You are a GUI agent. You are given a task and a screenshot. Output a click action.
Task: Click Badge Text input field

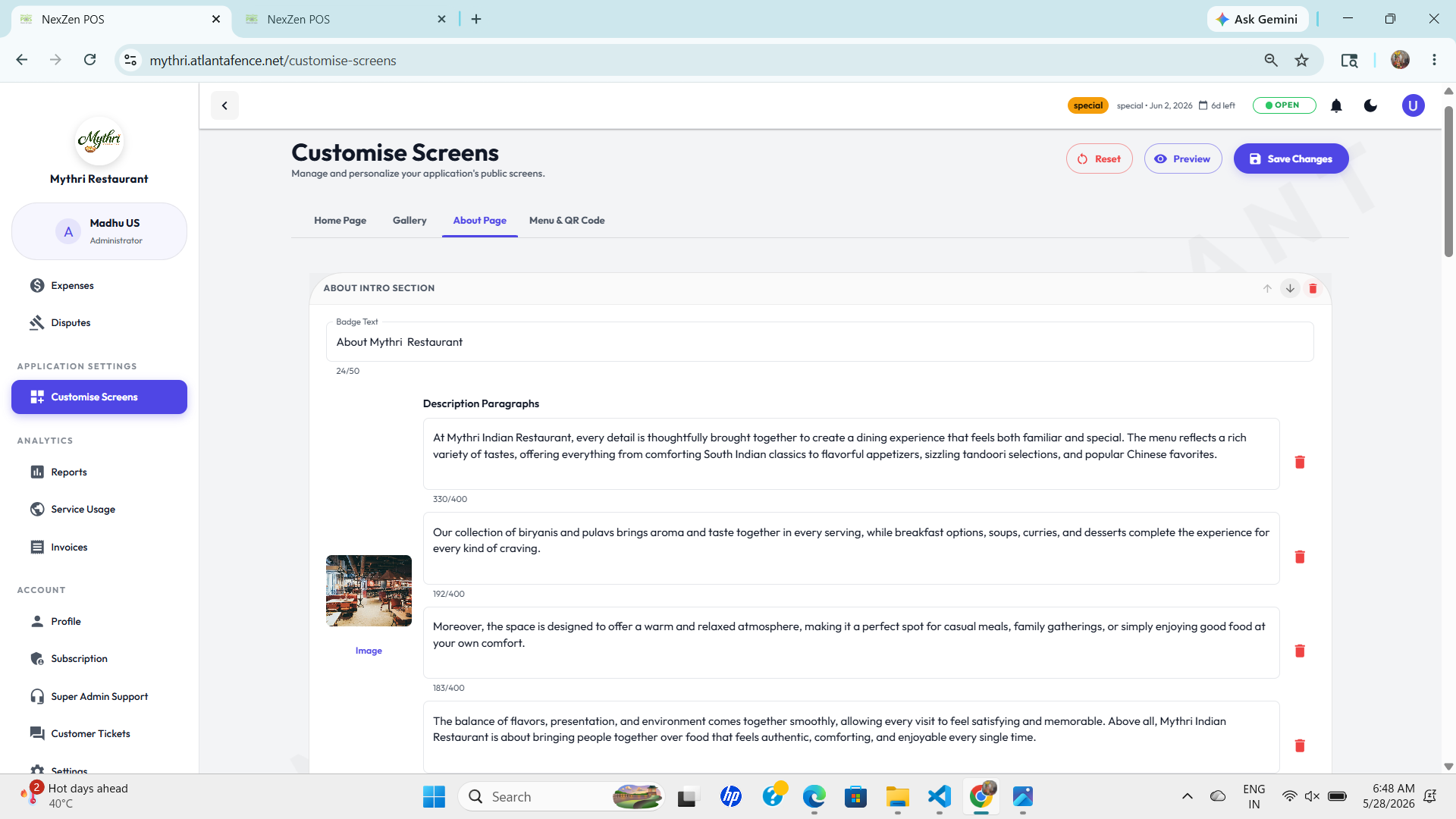(819, 342)
